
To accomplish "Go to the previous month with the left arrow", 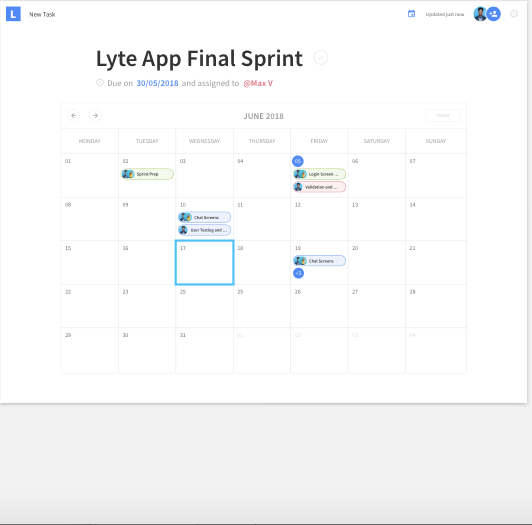I will 74,115.
